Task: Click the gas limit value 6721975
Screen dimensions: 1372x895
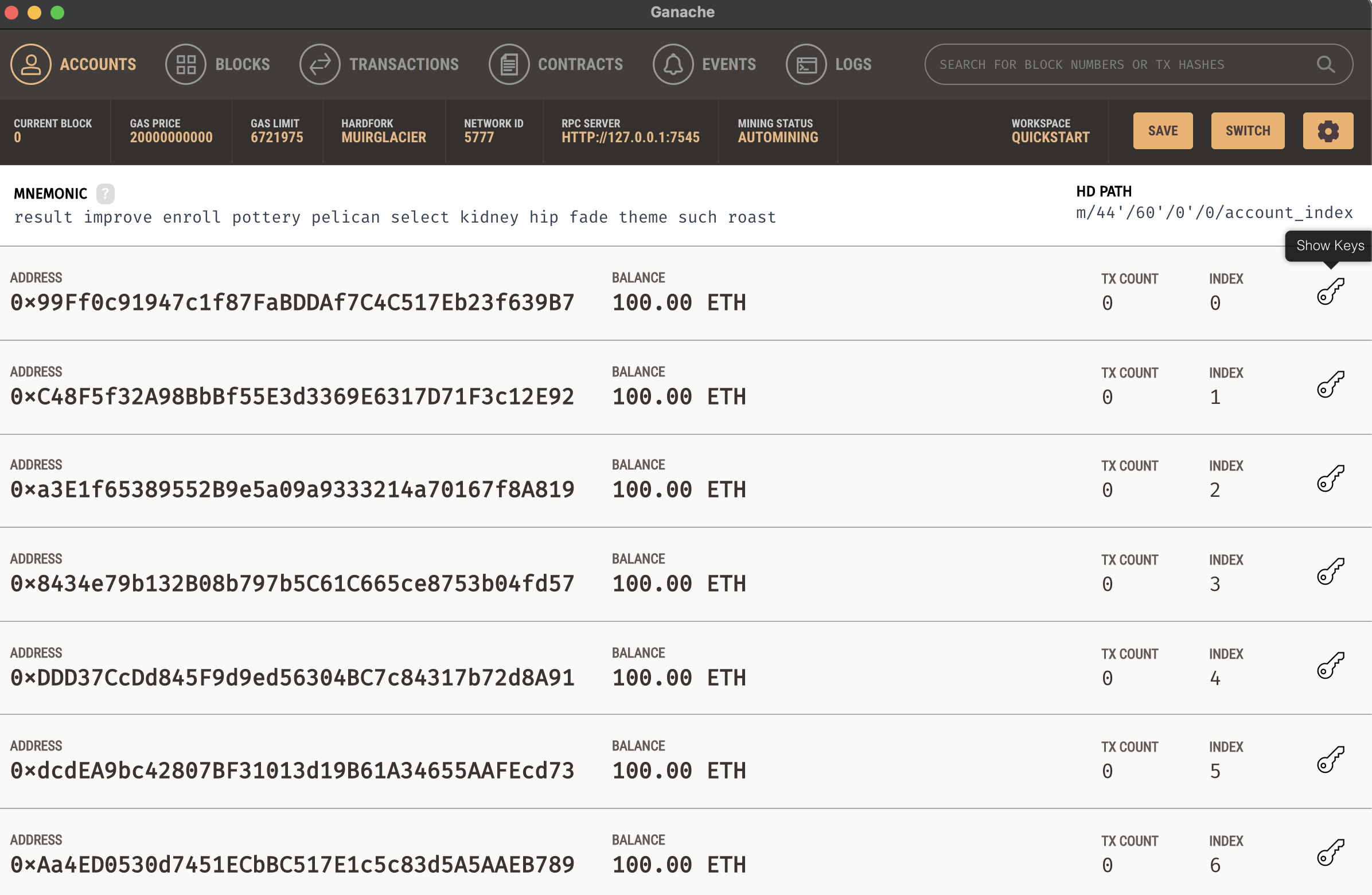Action: click(276, 137)
